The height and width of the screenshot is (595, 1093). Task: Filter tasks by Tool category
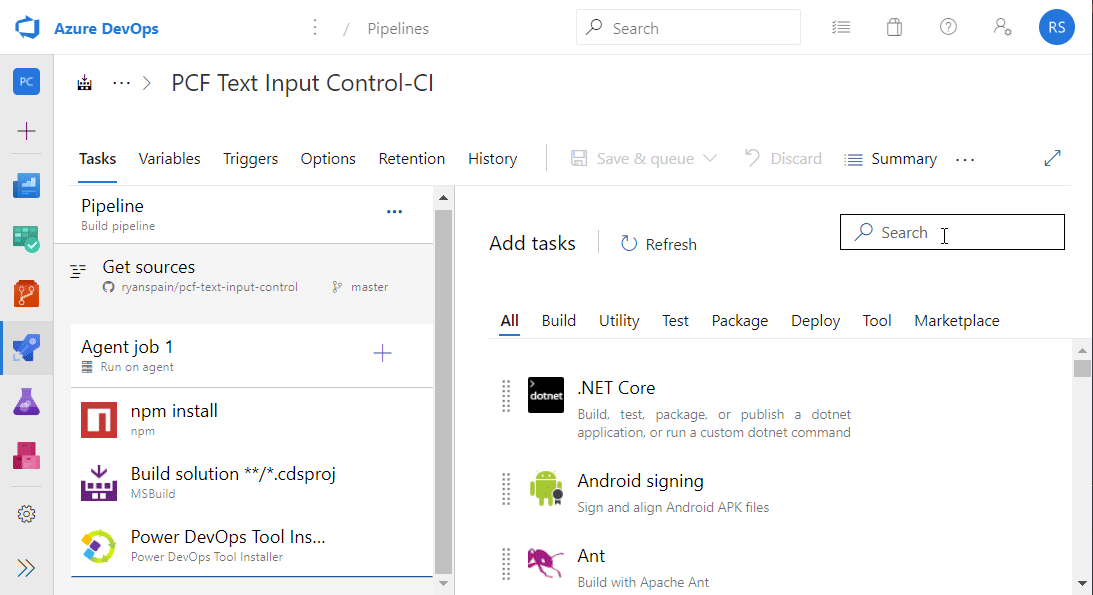(x=877, y=320)
